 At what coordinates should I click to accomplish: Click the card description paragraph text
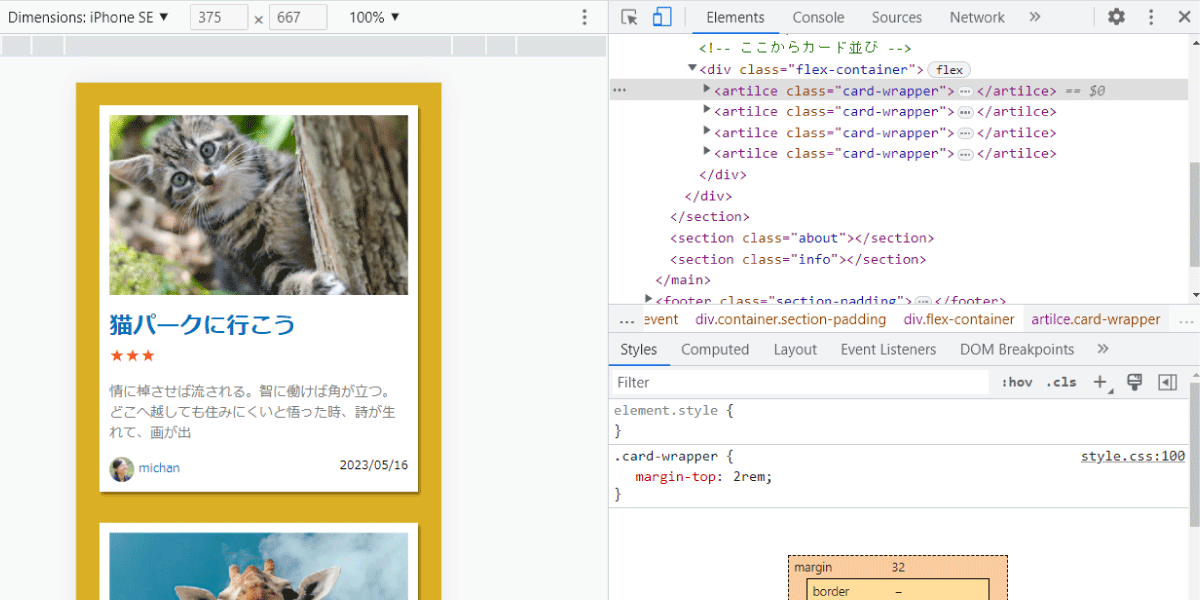[252, 411]
